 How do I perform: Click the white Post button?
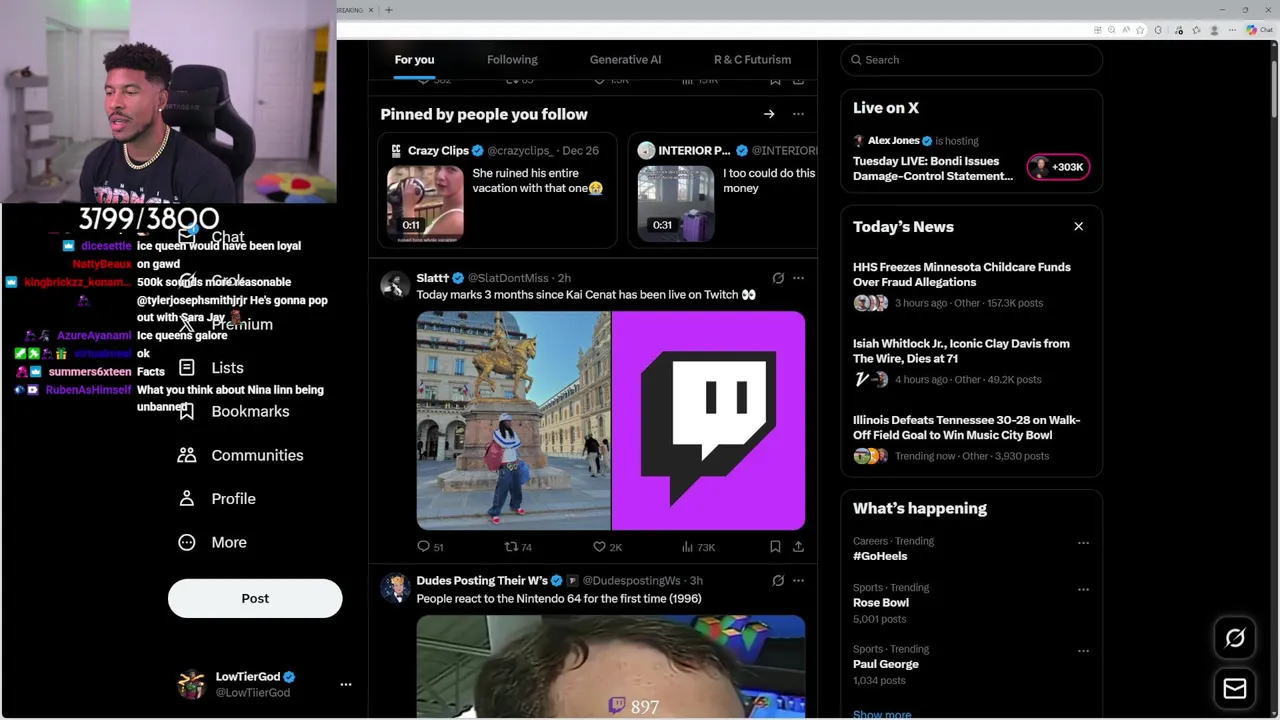pyautogui.click(x=255, y=598)
